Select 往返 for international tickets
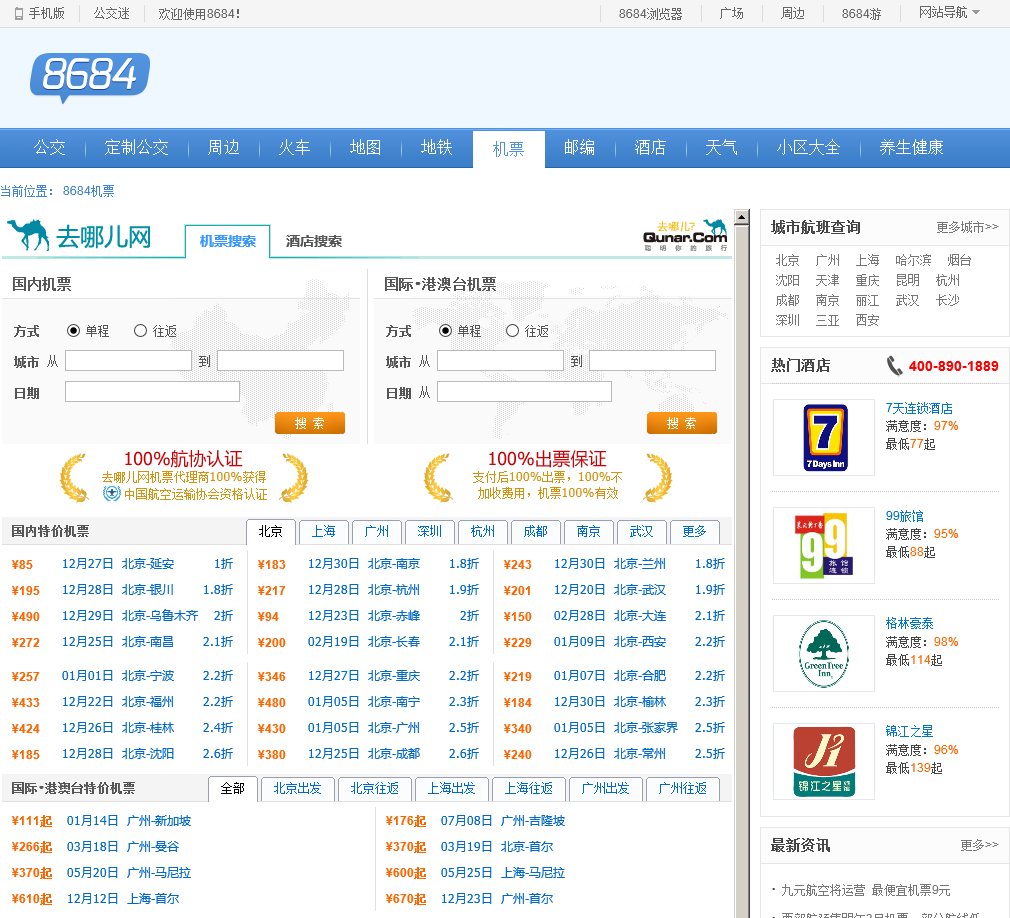Screen dimensions: 1010x918 512,330
